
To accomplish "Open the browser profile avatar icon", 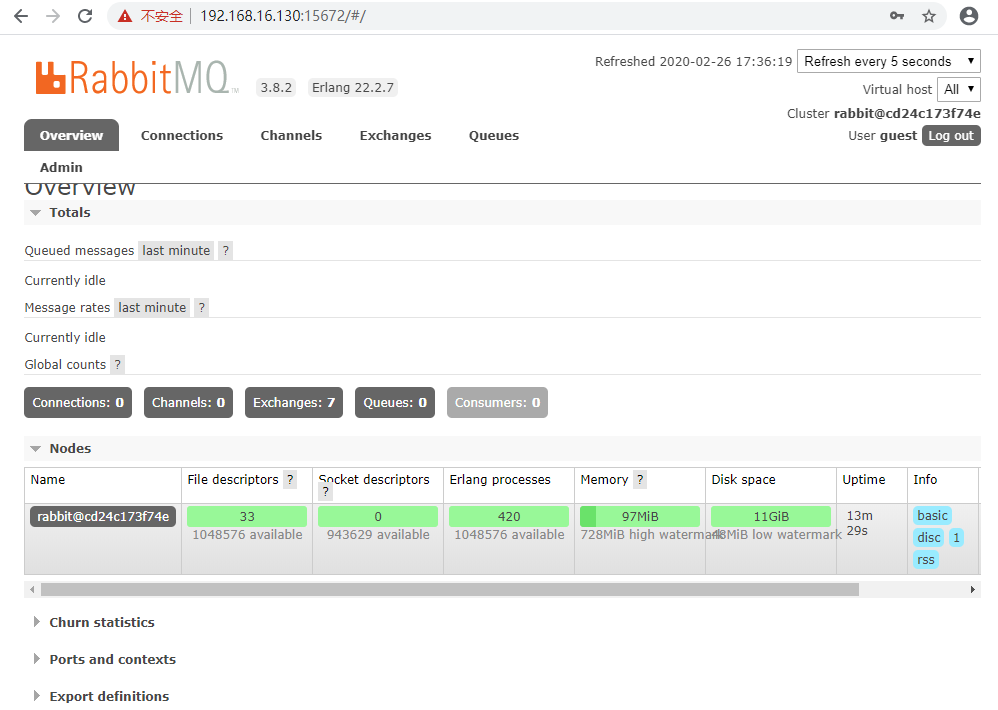I will coord(968,16).
